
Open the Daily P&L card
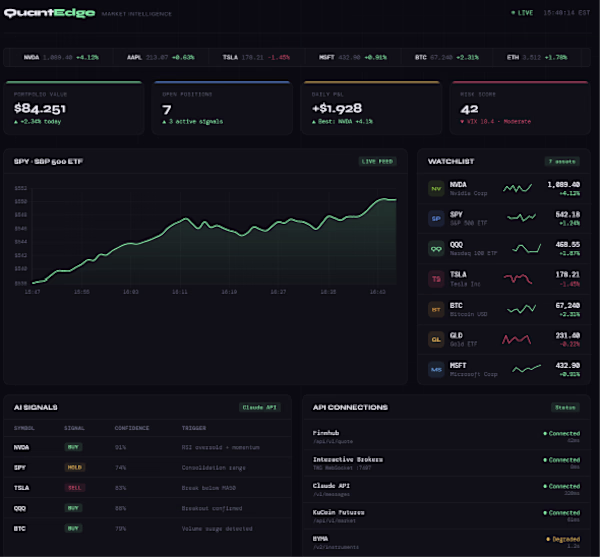pyautogui.click(x=371, y=108)
